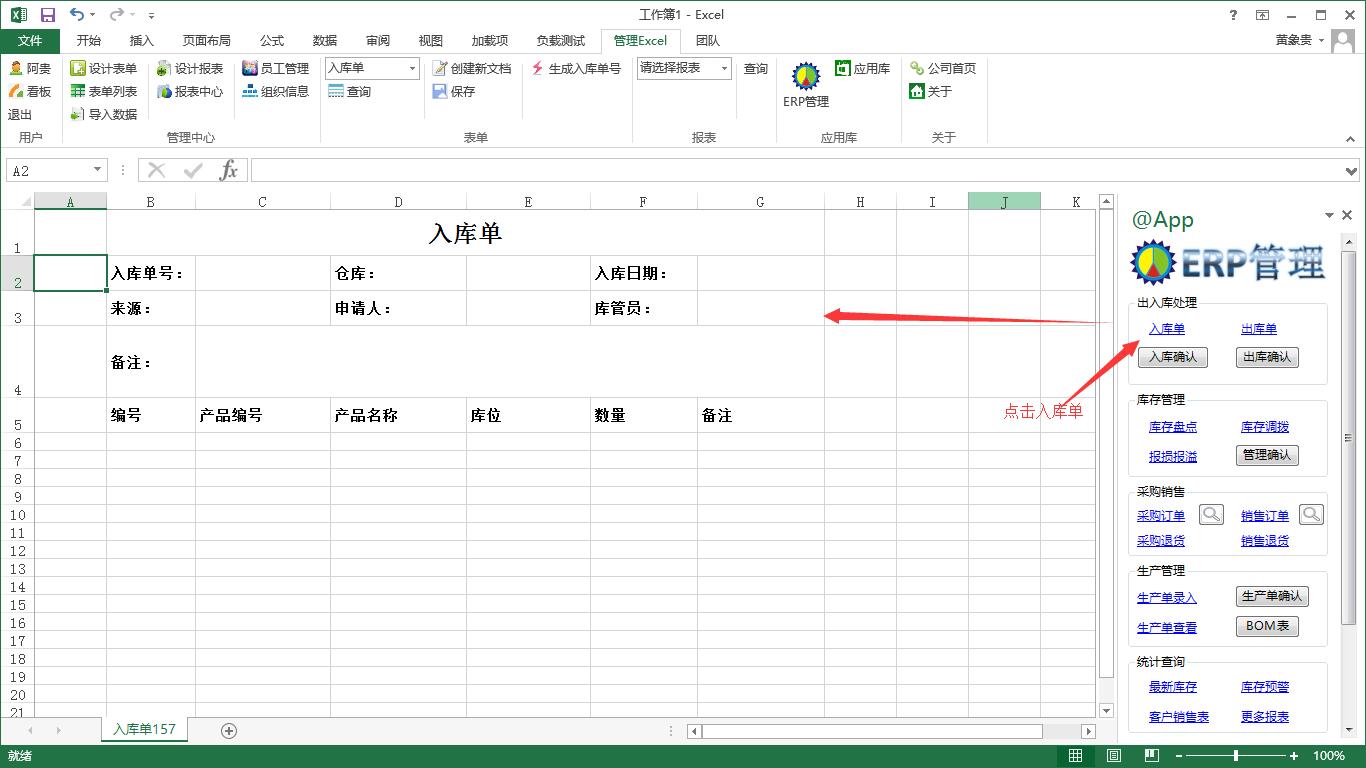
Task: Open ribbon display options
Action: tap(1263, 15)
